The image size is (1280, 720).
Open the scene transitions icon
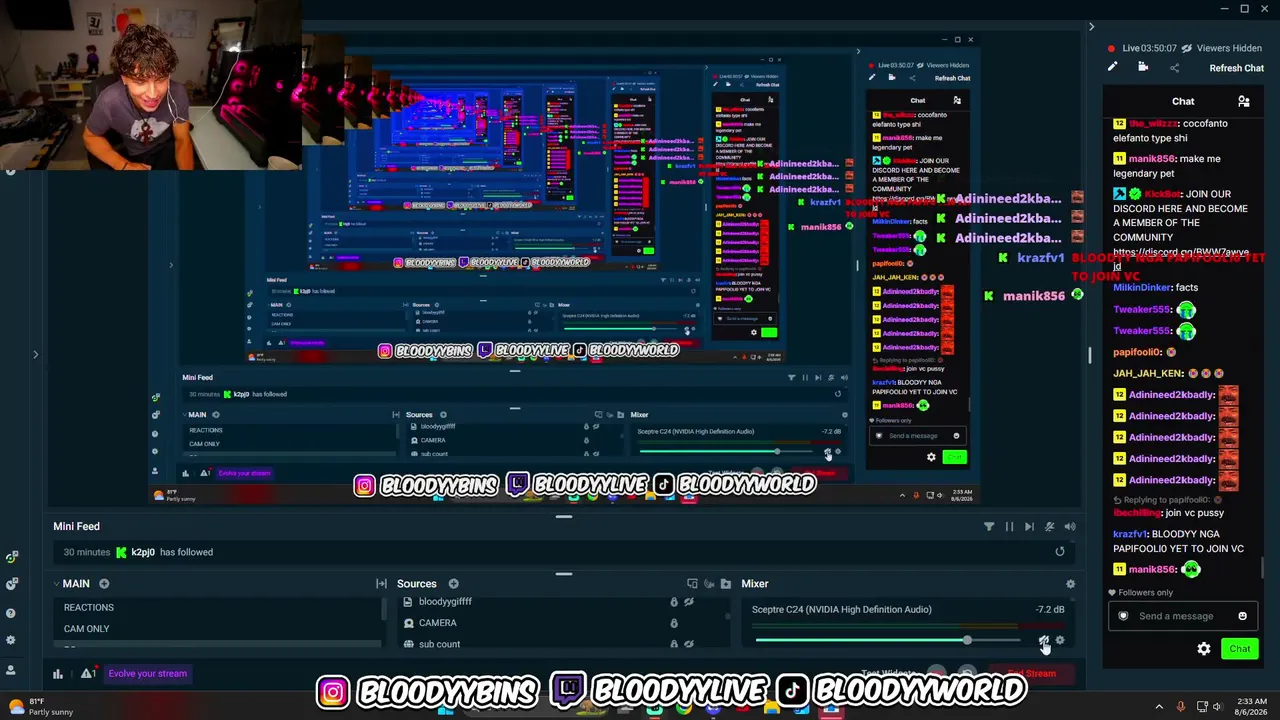pos(381,583)
